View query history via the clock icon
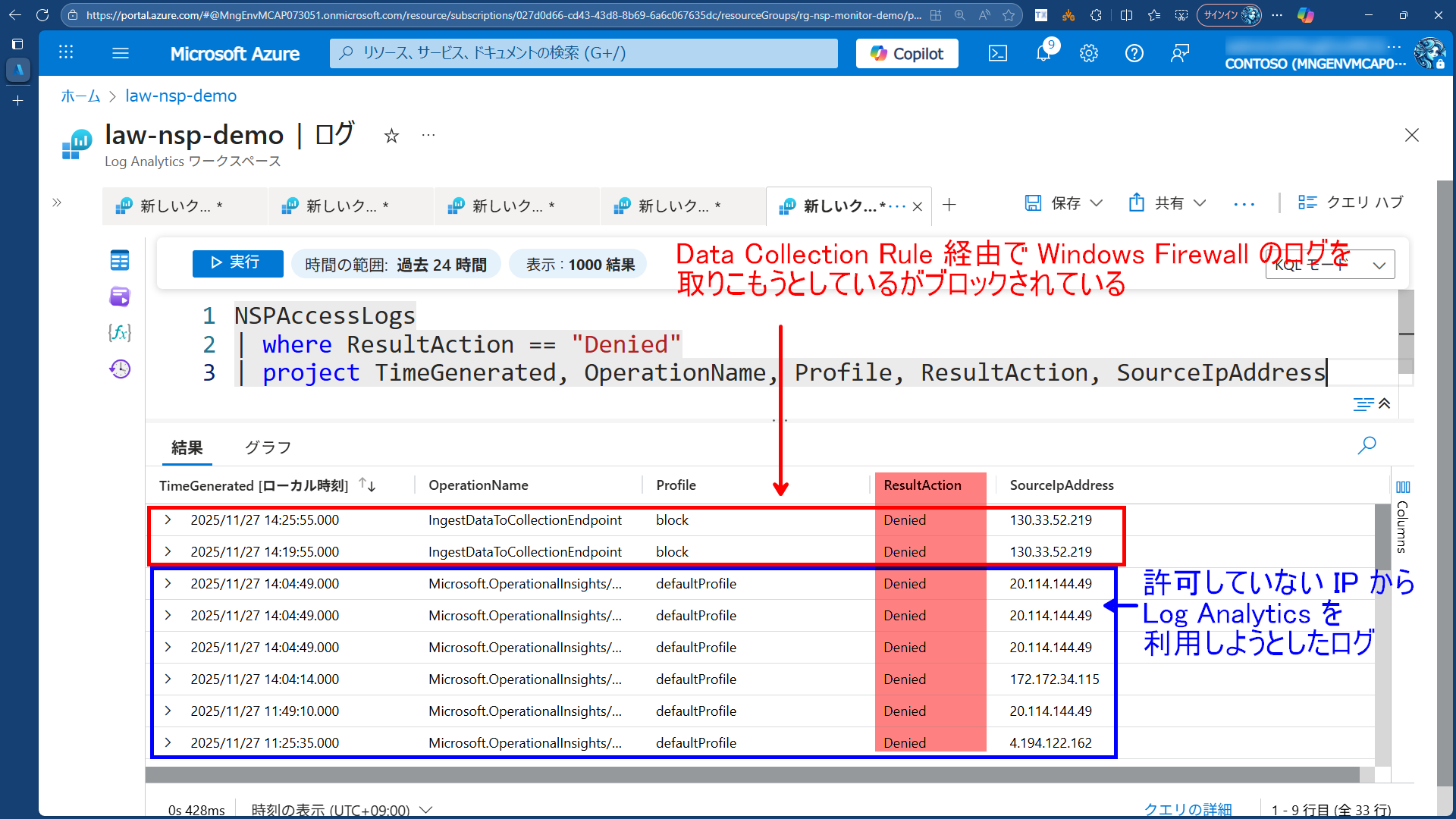 [120, 369]
